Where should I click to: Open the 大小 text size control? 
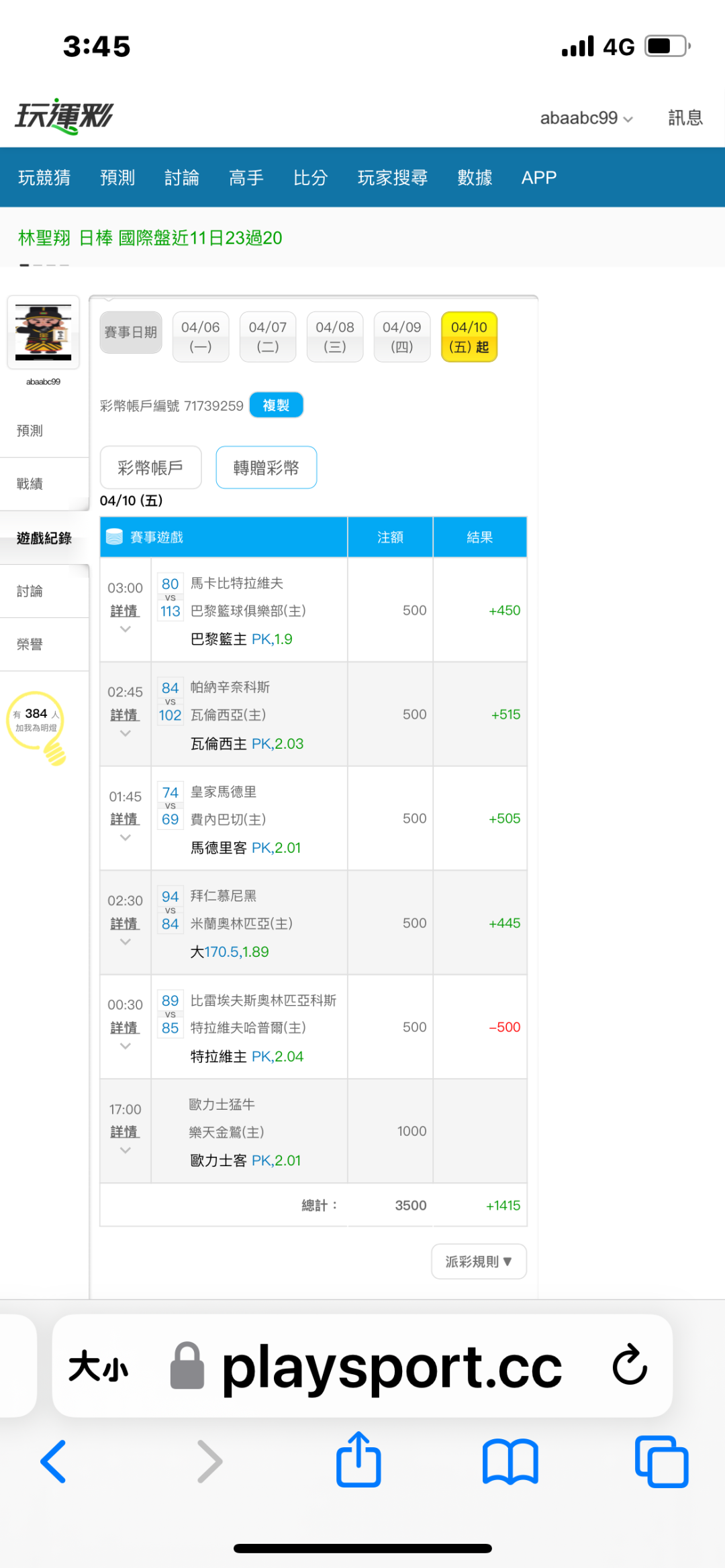(x=99, y=1366)
